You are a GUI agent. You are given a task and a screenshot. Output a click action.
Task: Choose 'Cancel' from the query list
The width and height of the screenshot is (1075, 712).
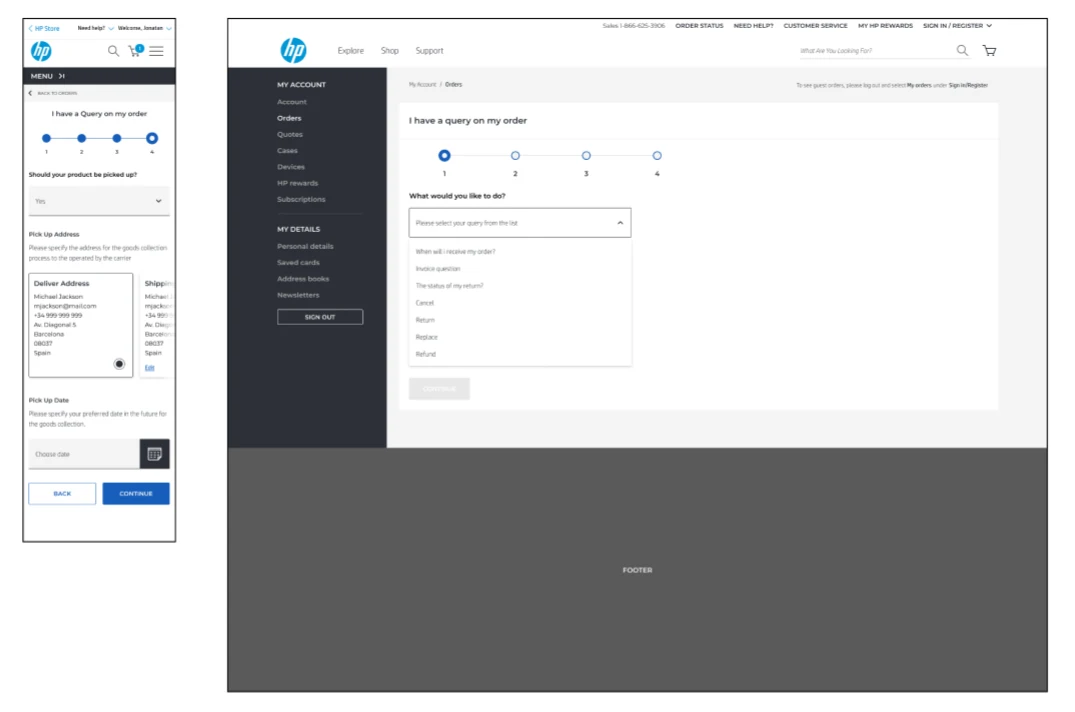(x=424, y=304)
